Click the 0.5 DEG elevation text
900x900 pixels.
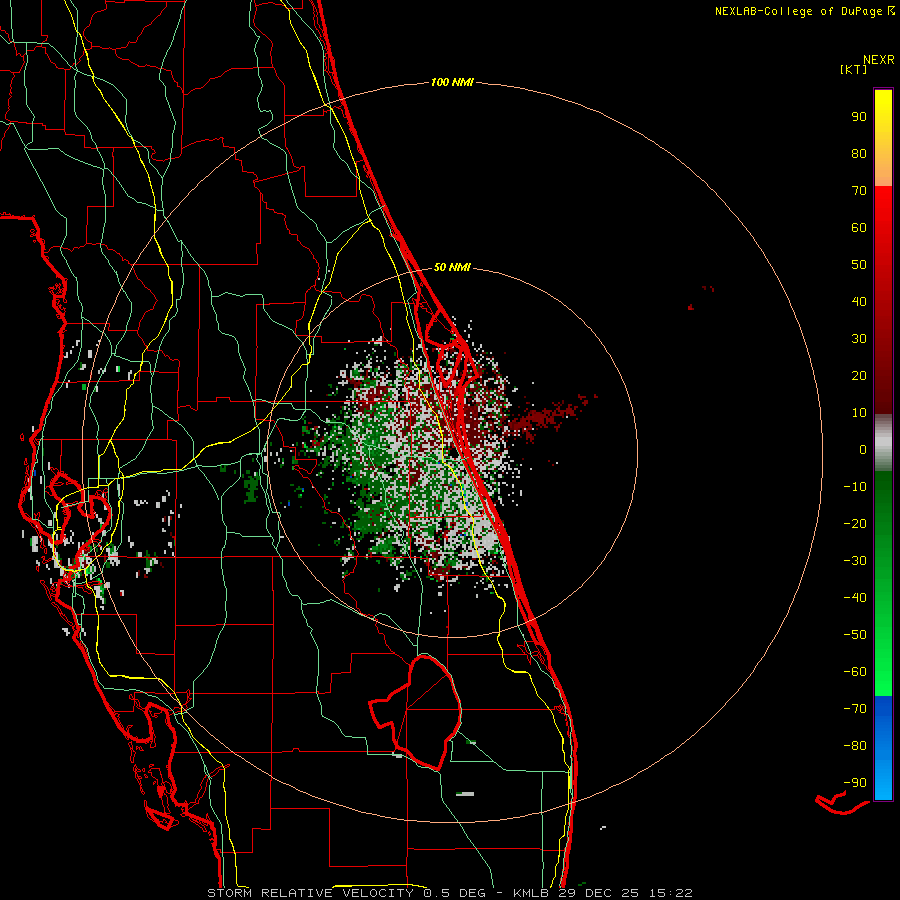[455, 893]
